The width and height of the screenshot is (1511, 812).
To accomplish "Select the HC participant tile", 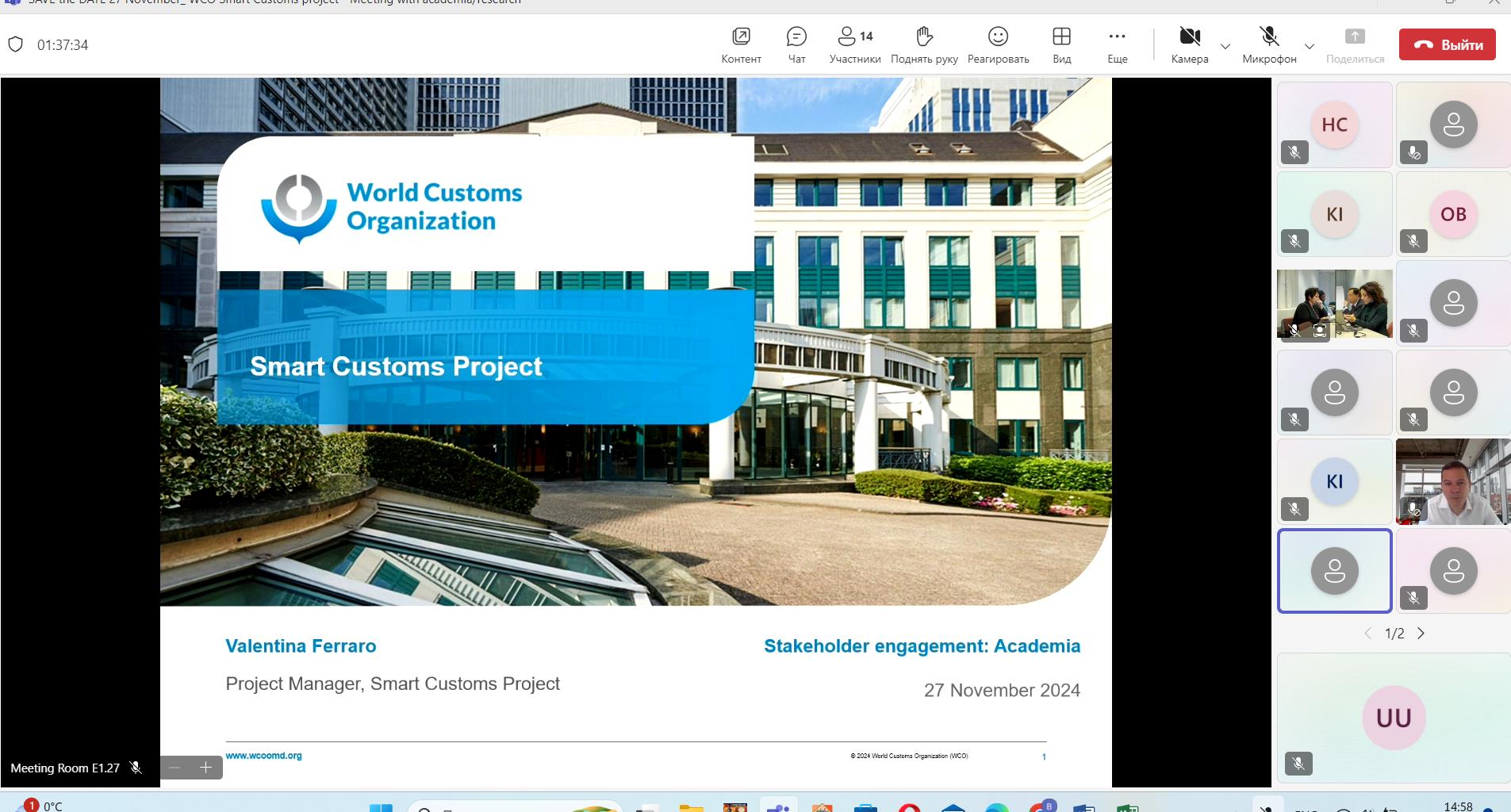I will [1334, 124].
